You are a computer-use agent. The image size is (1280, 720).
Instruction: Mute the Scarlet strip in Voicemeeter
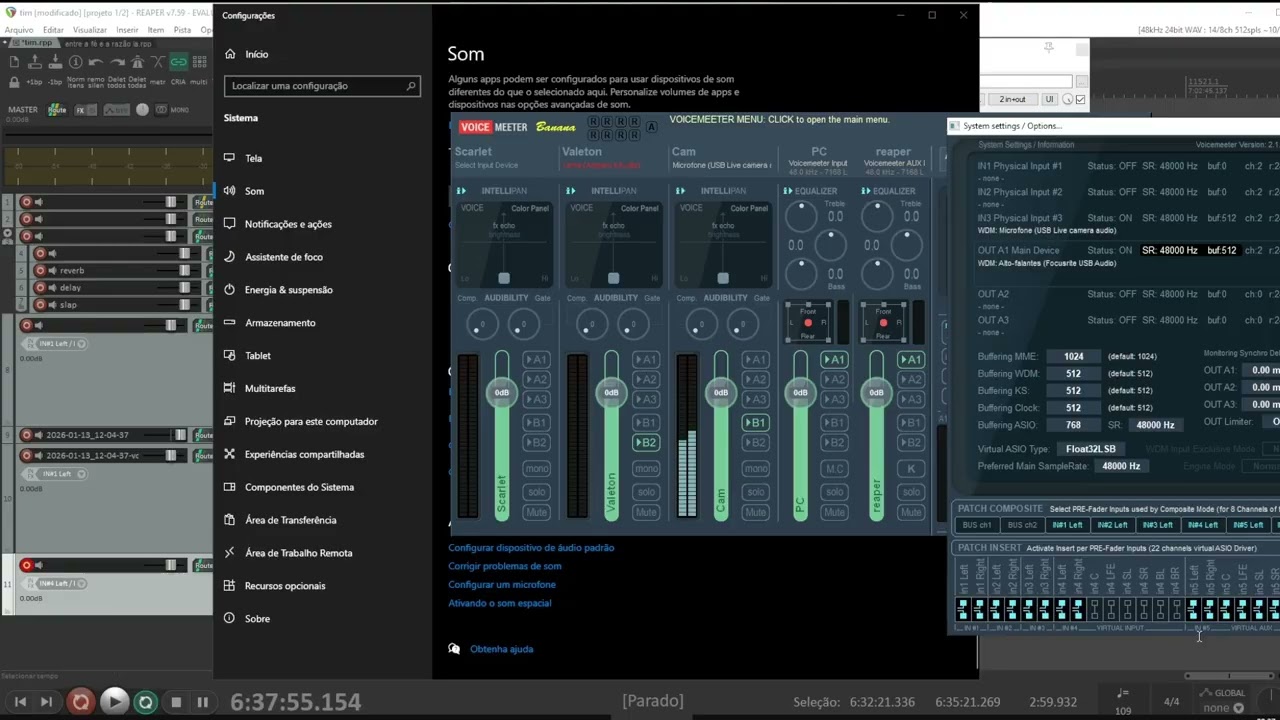click(x=537, y=512)
